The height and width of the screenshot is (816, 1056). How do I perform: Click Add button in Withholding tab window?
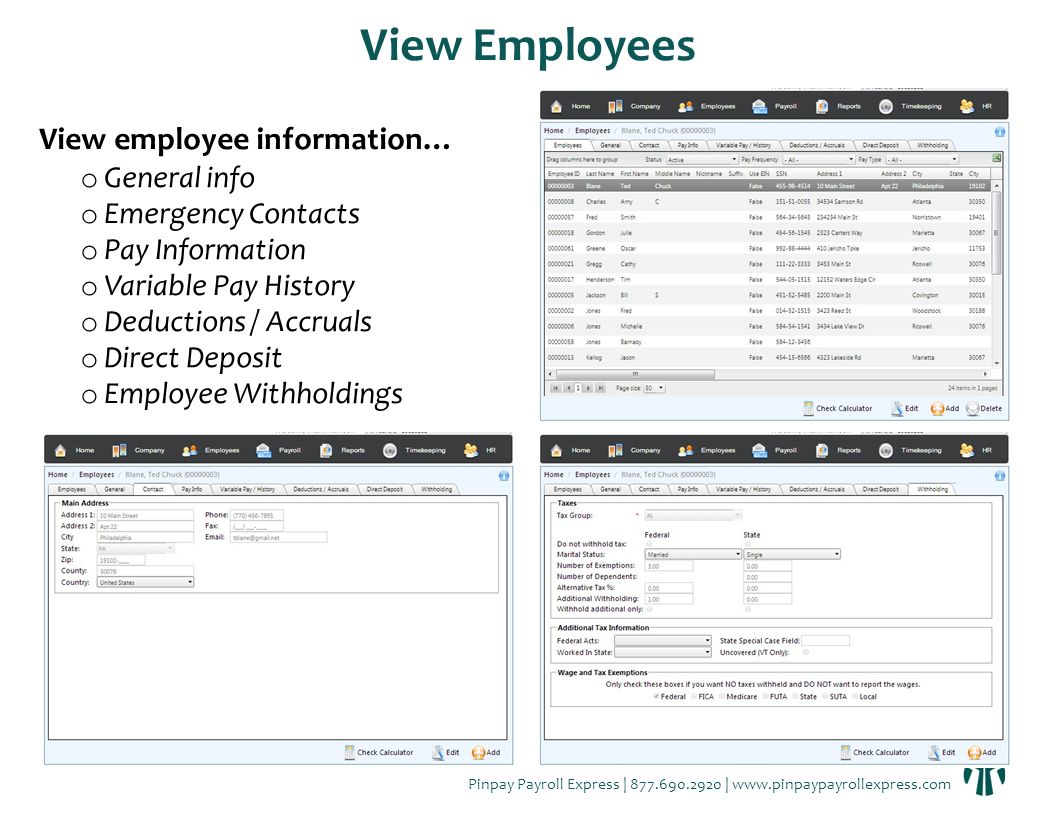(x=982, y=753)
